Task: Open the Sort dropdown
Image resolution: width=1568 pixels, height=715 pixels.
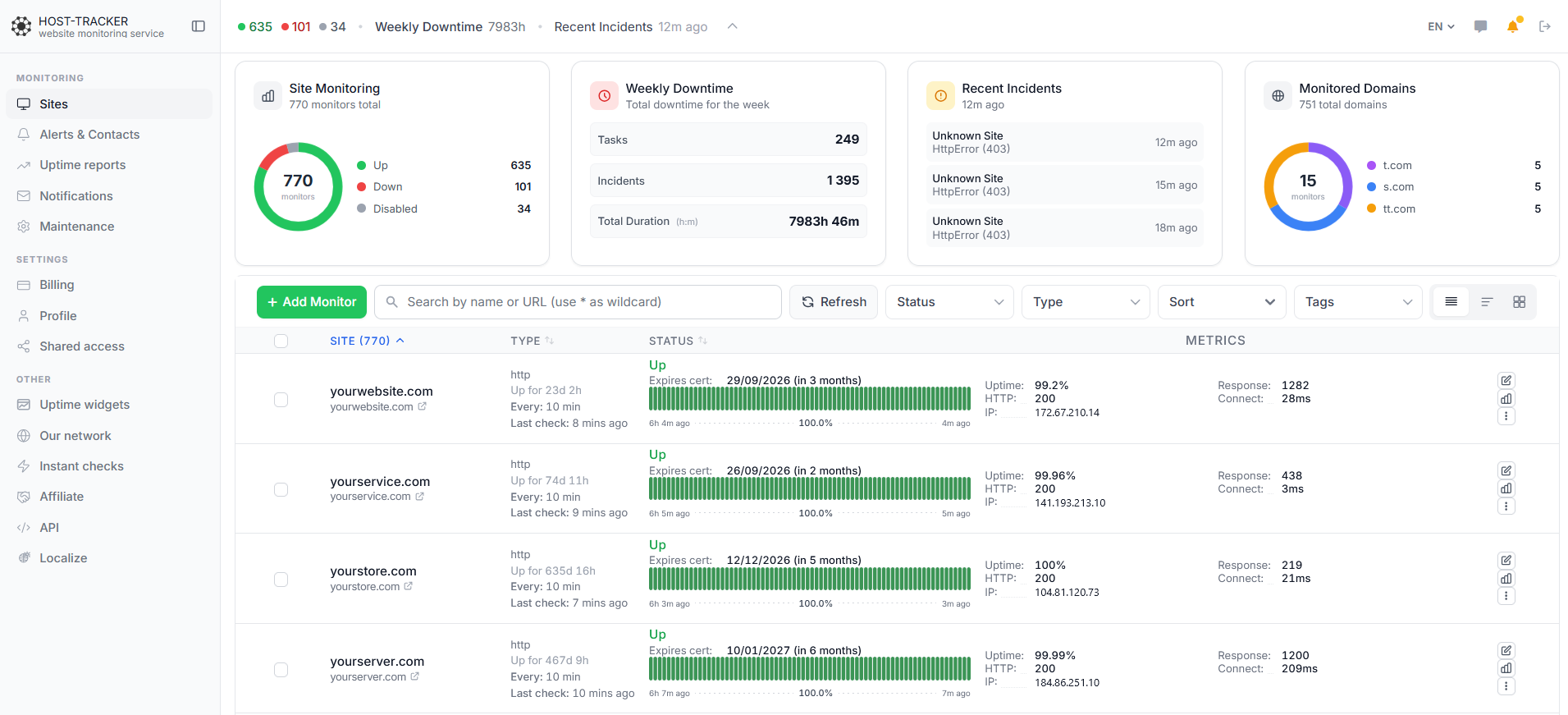Action: [1222, 302]
